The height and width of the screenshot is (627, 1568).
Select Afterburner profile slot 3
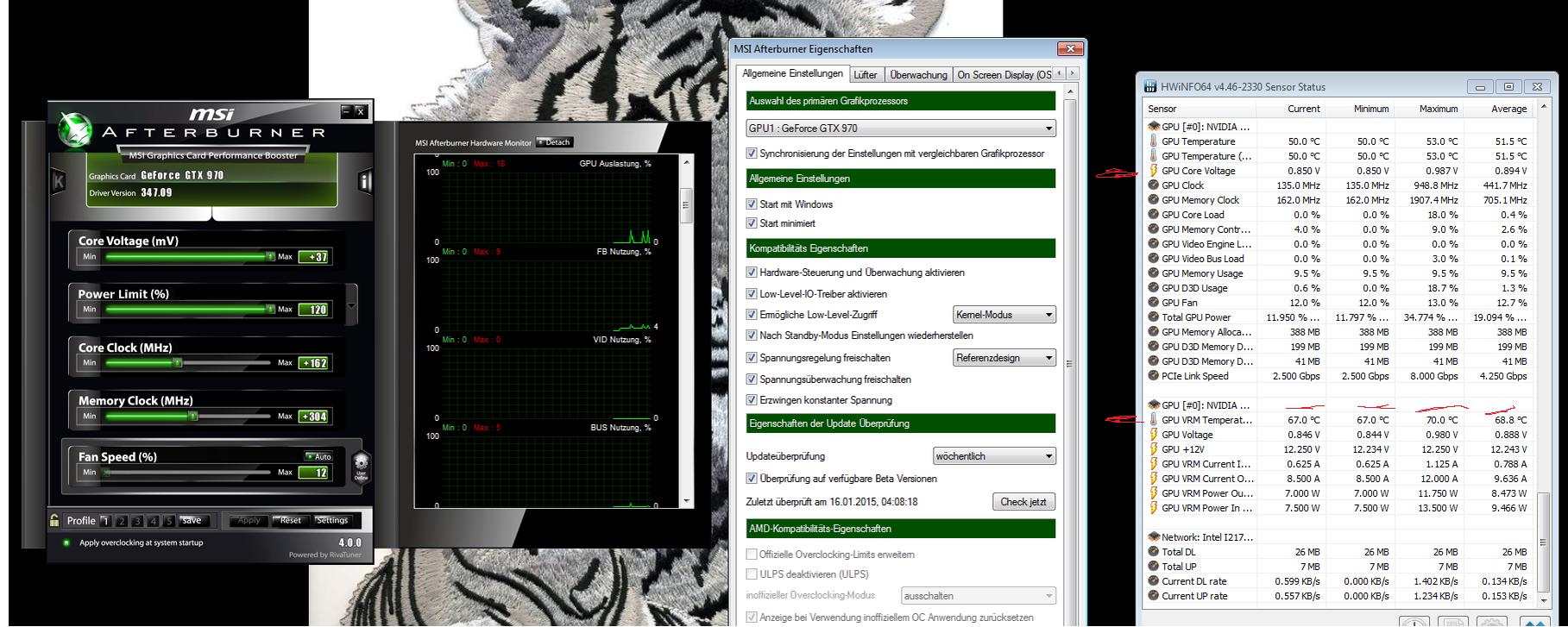[x=137, y=521]
